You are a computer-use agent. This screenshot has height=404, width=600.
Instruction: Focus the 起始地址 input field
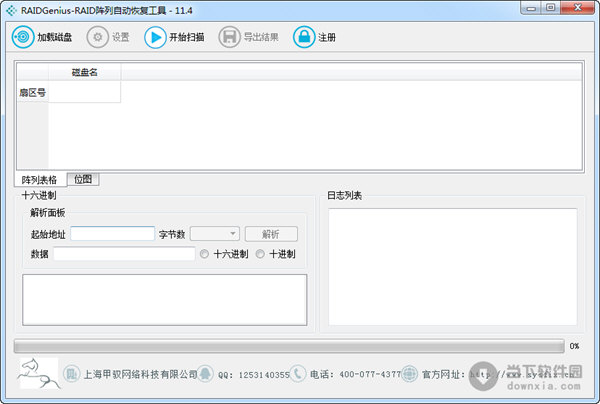click(112, 234)
